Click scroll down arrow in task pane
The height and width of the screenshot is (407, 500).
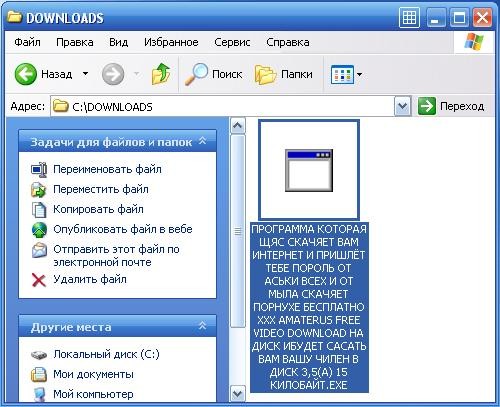(238, 394)
